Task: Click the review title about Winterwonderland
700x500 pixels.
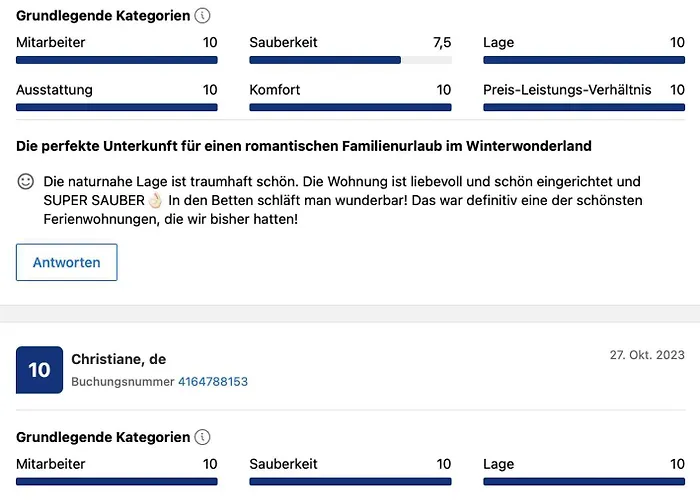Action: (x=304, y=146)
